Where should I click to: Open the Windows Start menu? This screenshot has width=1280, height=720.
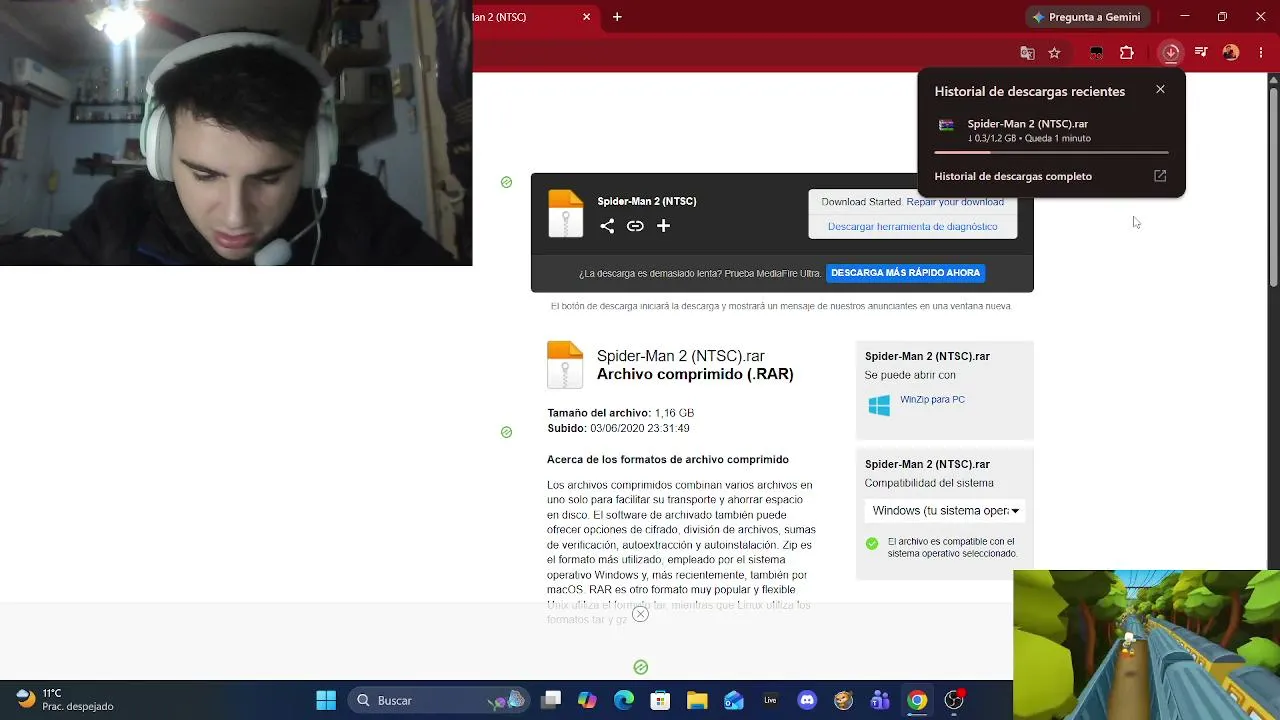(326, 700)
